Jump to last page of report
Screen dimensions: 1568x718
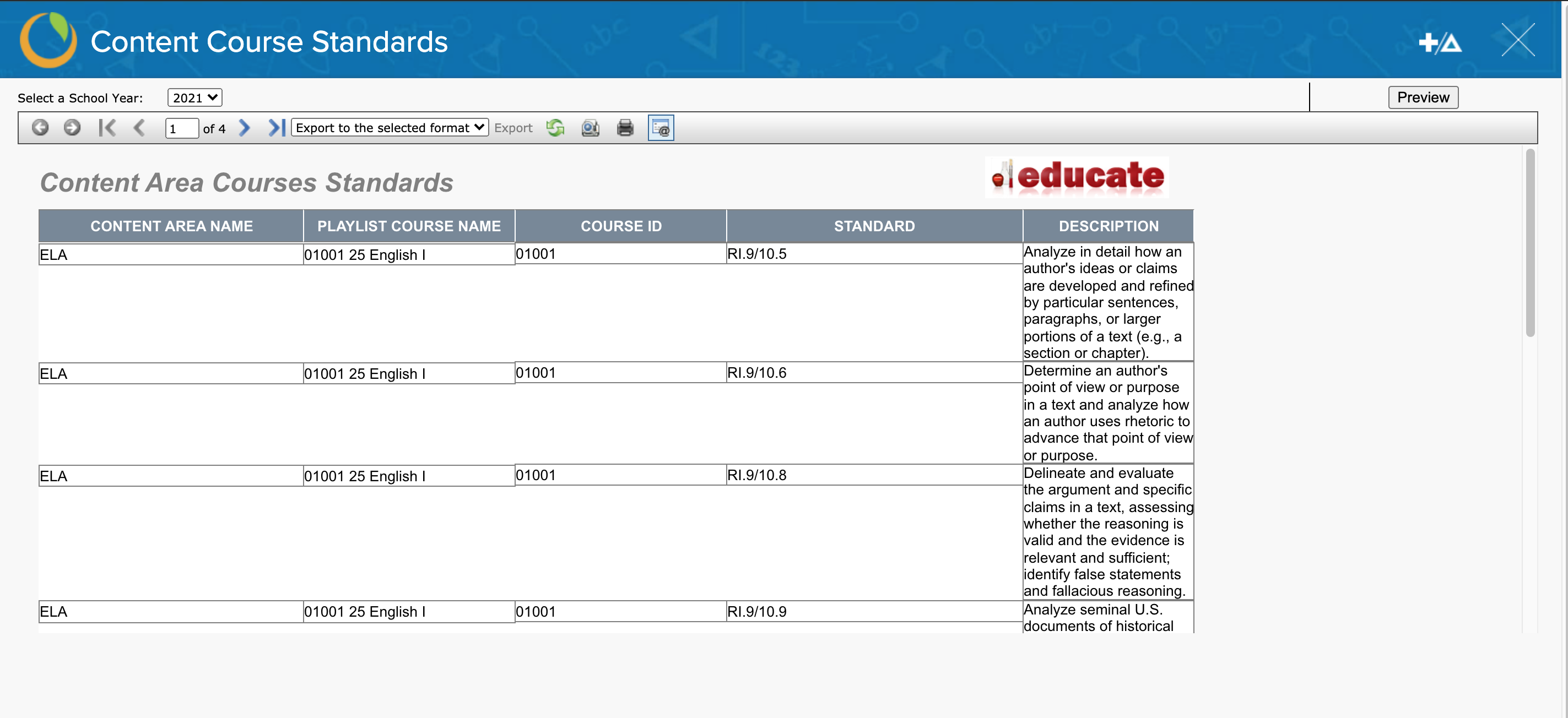coord(277,127)
